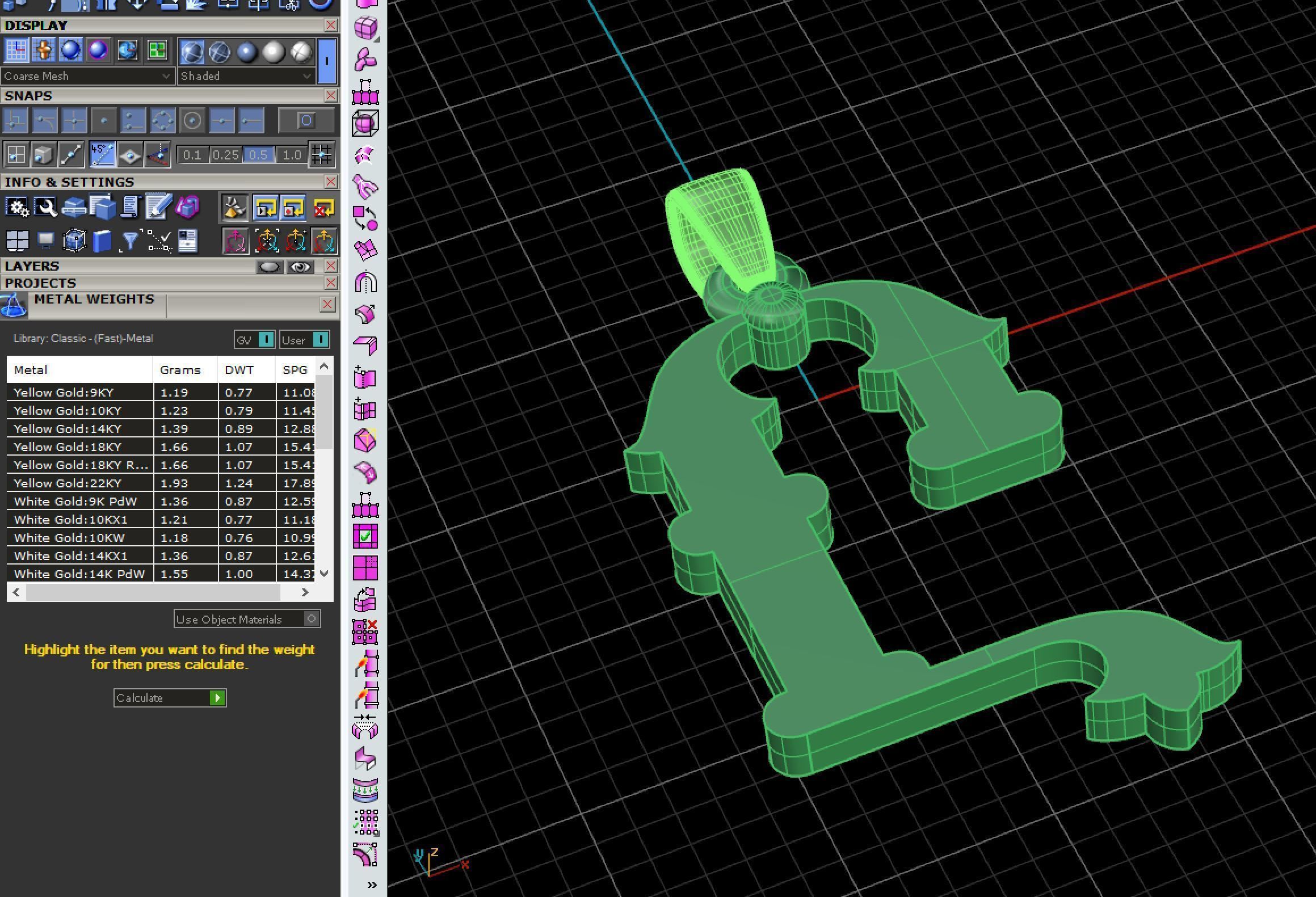The height and width of the screenshot is (897, 1316).
Task: Select the ghosted sphere shading mode
Action: [220, 52]
